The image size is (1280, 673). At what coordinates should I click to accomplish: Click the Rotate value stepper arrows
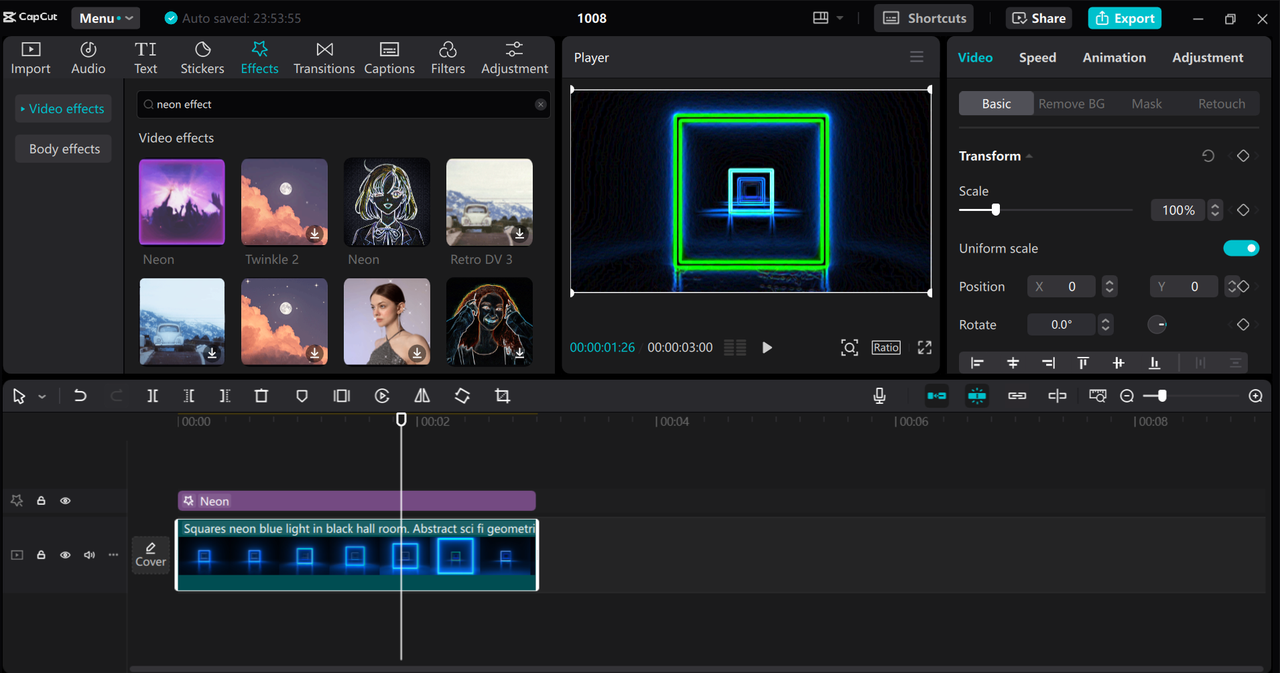(1105, 324)
